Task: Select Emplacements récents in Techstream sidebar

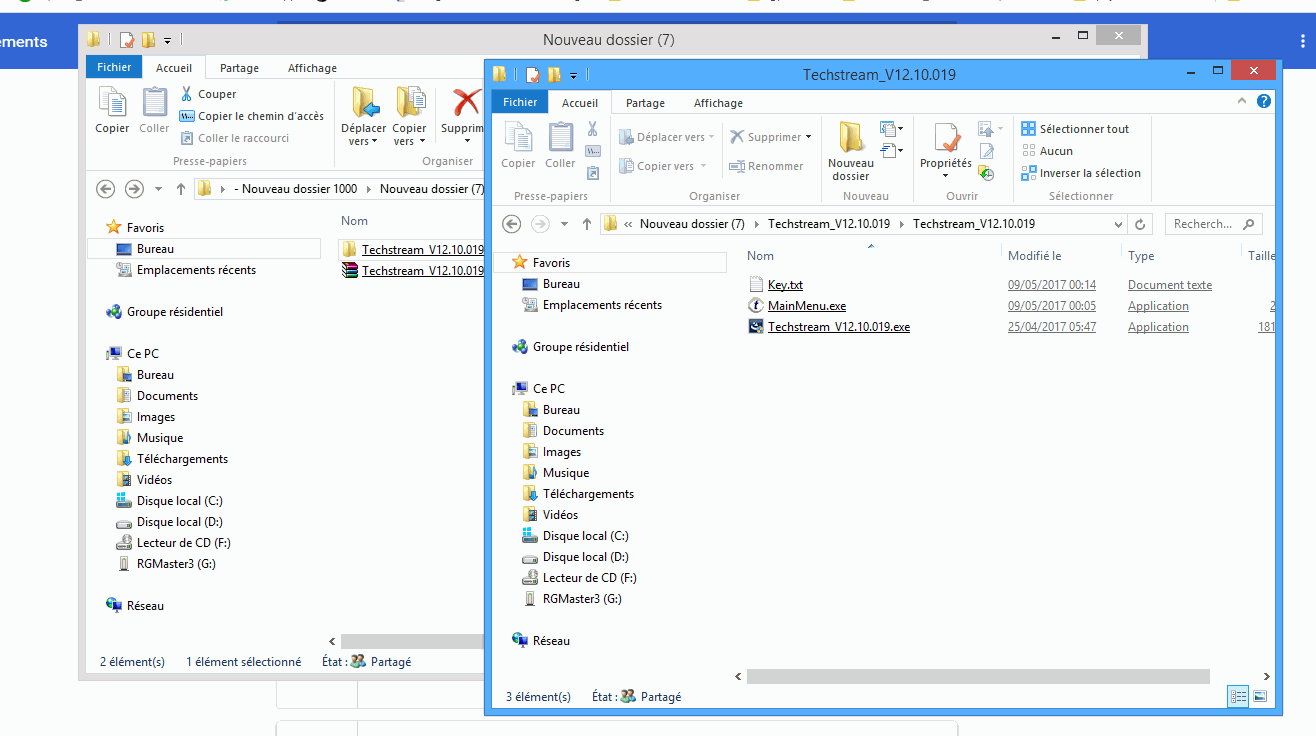Action: [591, 305]
